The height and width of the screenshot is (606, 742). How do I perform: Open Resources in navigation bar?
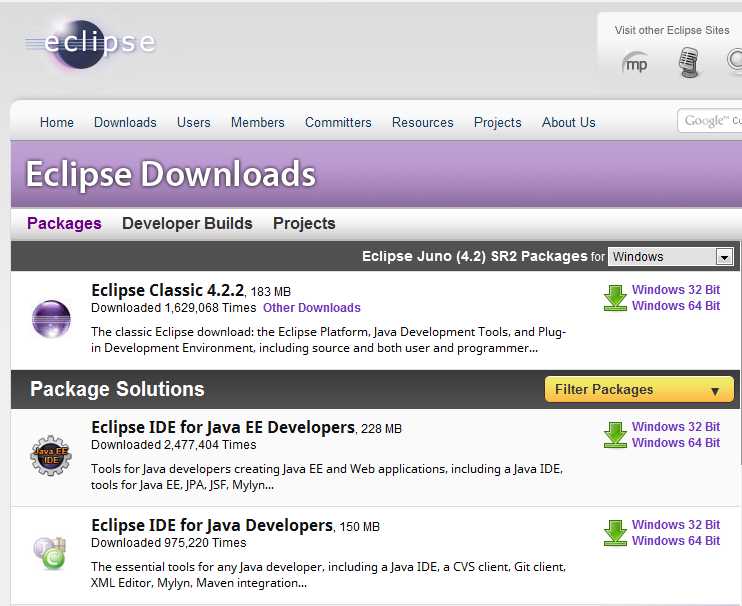click(x=423, y=123)
